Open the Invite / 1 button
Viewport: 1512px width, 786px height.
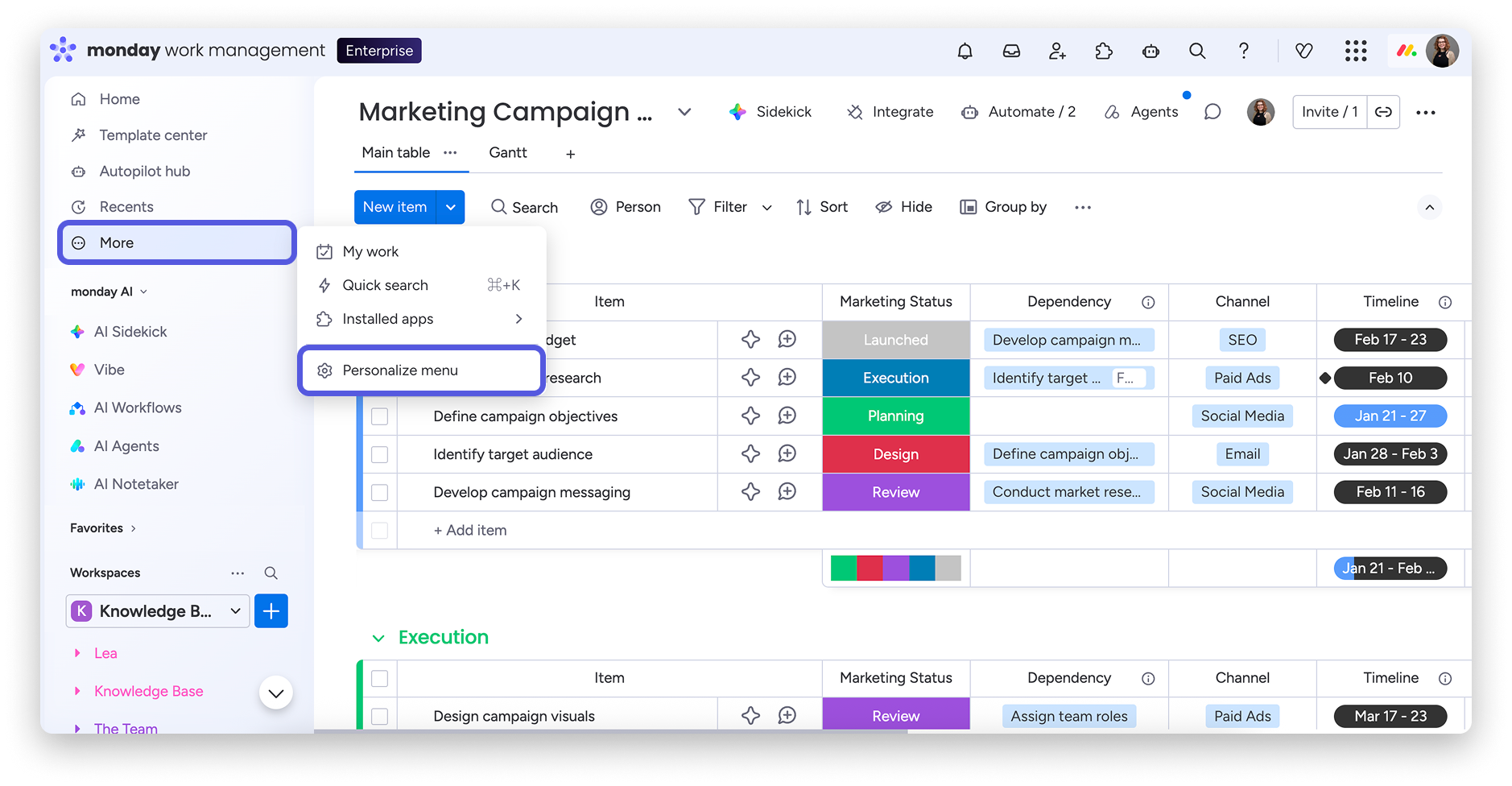(1329, 112)
